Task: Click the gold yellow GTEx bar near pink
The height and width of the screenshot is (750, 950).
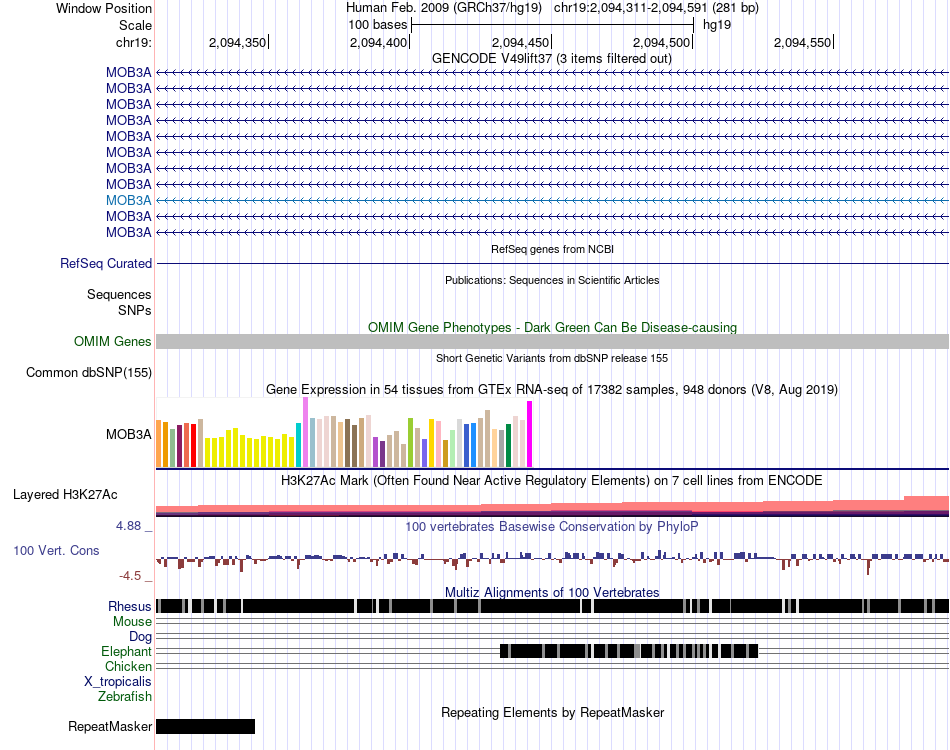Action: coord(431,443)
